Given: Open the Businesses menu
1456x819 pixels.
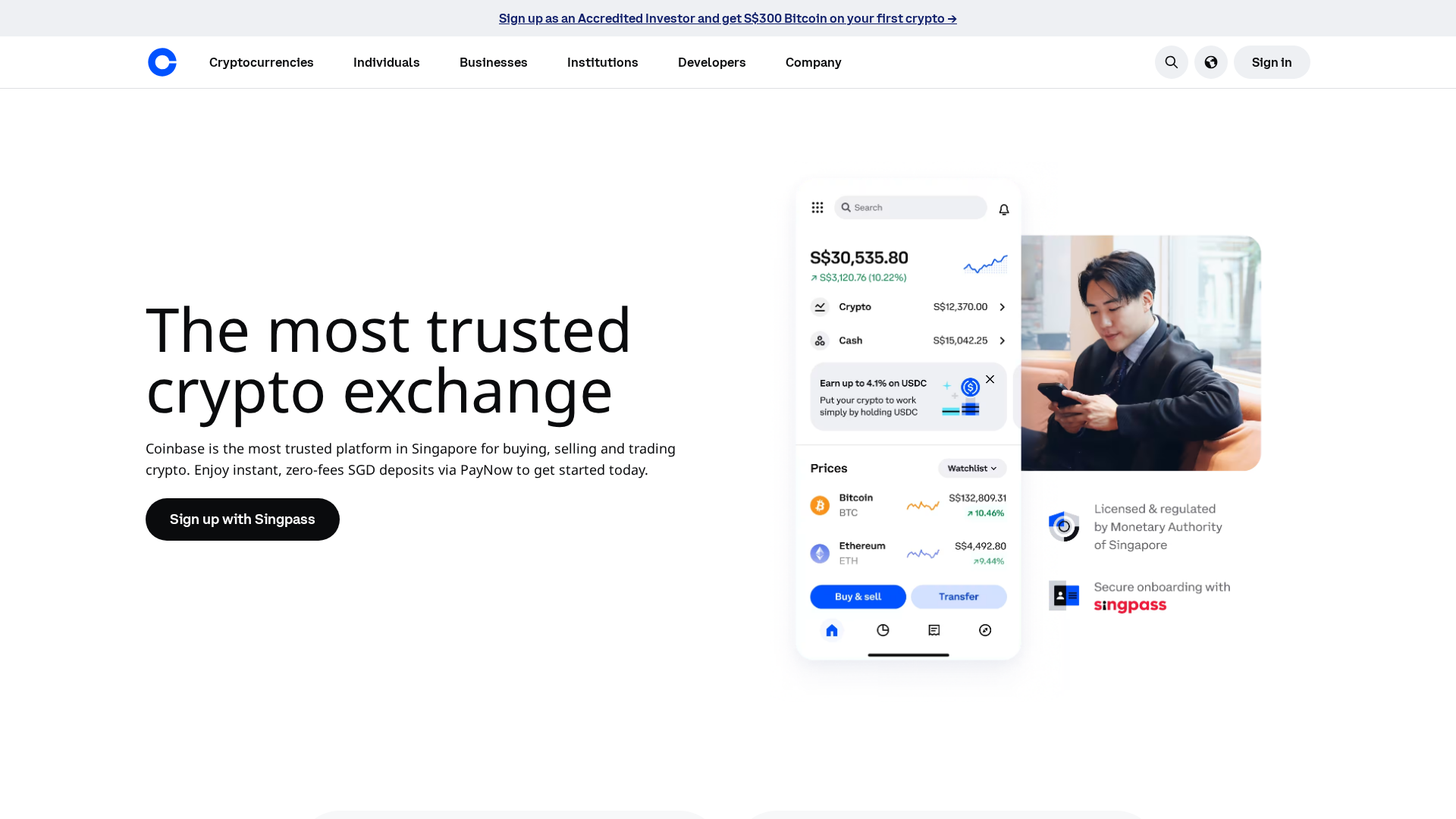Looking at the screenshot, I should point(494,62).
